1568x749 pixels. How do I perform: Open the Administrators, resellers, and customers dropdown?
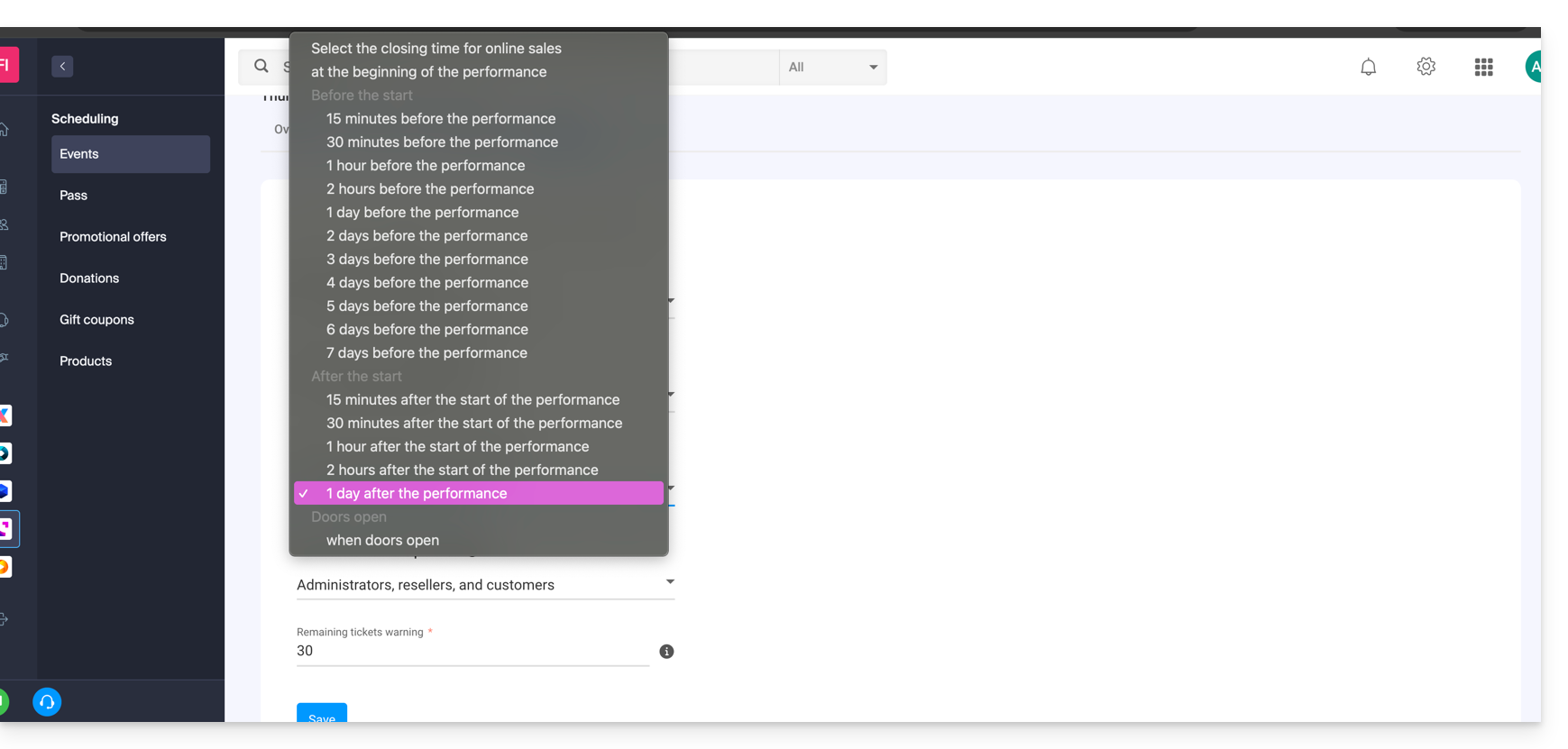coord(485,585)
